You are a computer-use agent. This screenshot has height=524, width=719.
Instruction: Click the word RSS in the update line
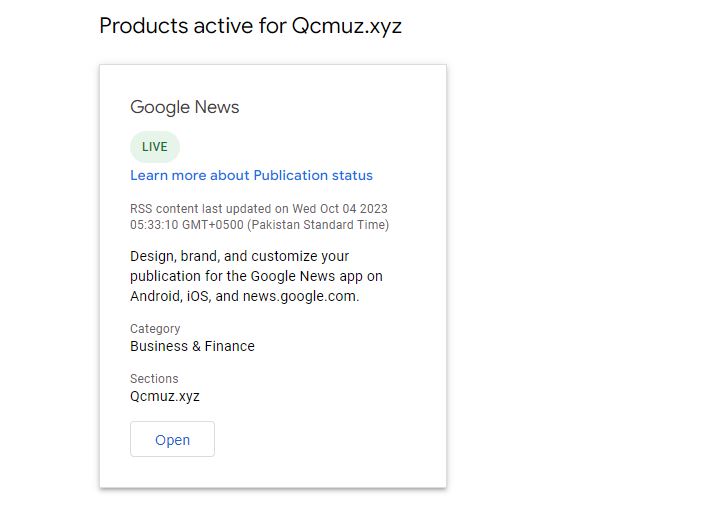click(x=142, y=209)
